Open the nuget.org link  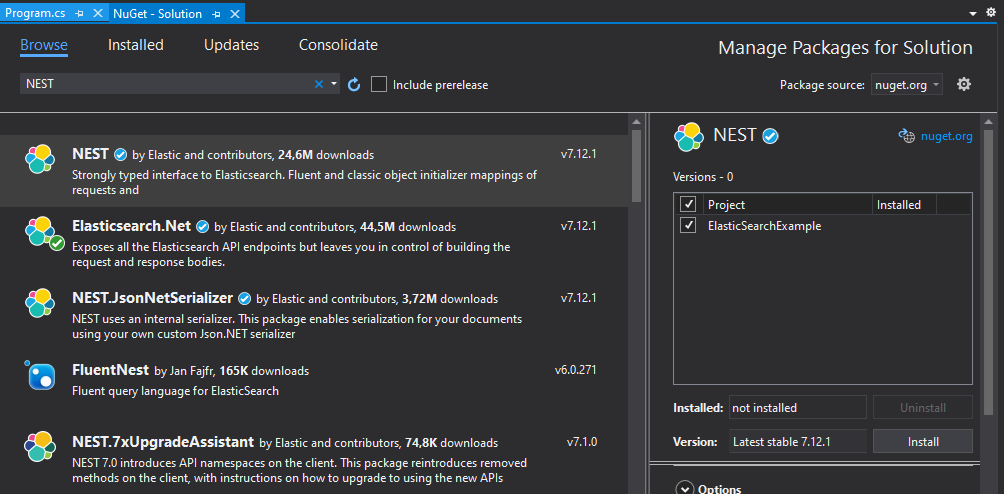[946, 136]
